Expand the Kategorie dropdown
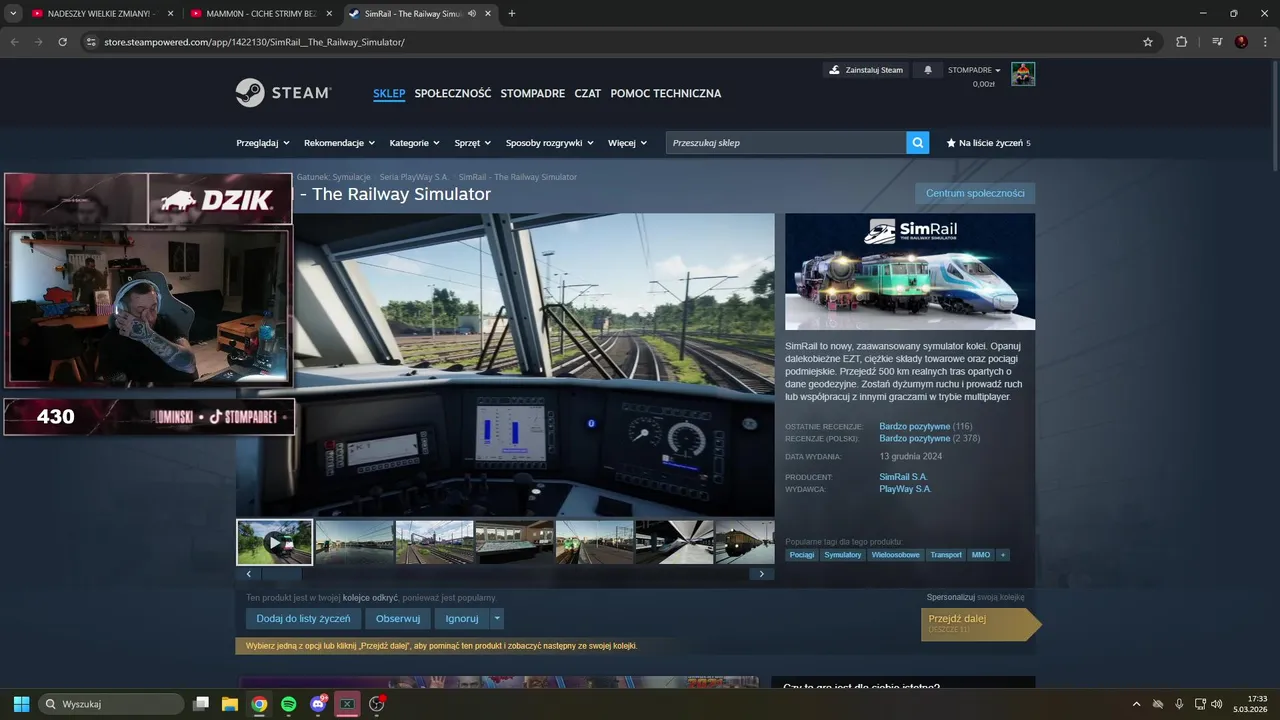 tap(415, 143)
